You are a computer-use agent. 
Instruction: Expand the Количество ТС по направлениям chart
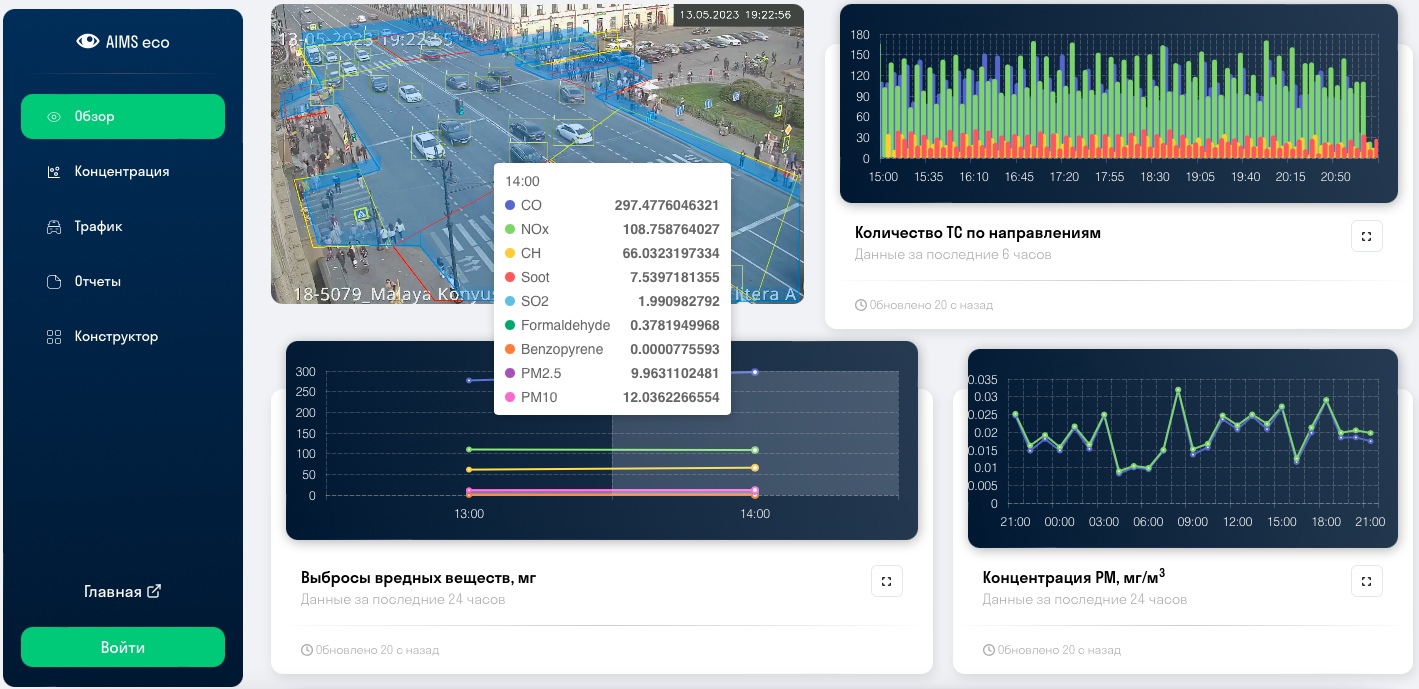1366,236
